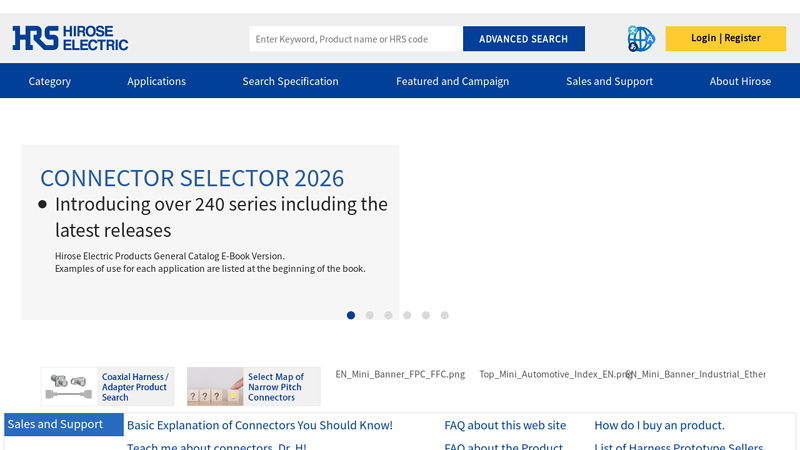800x450 pixels.
Task: Open Basic Explanation of Connectors link
Action: coord(259,425)
